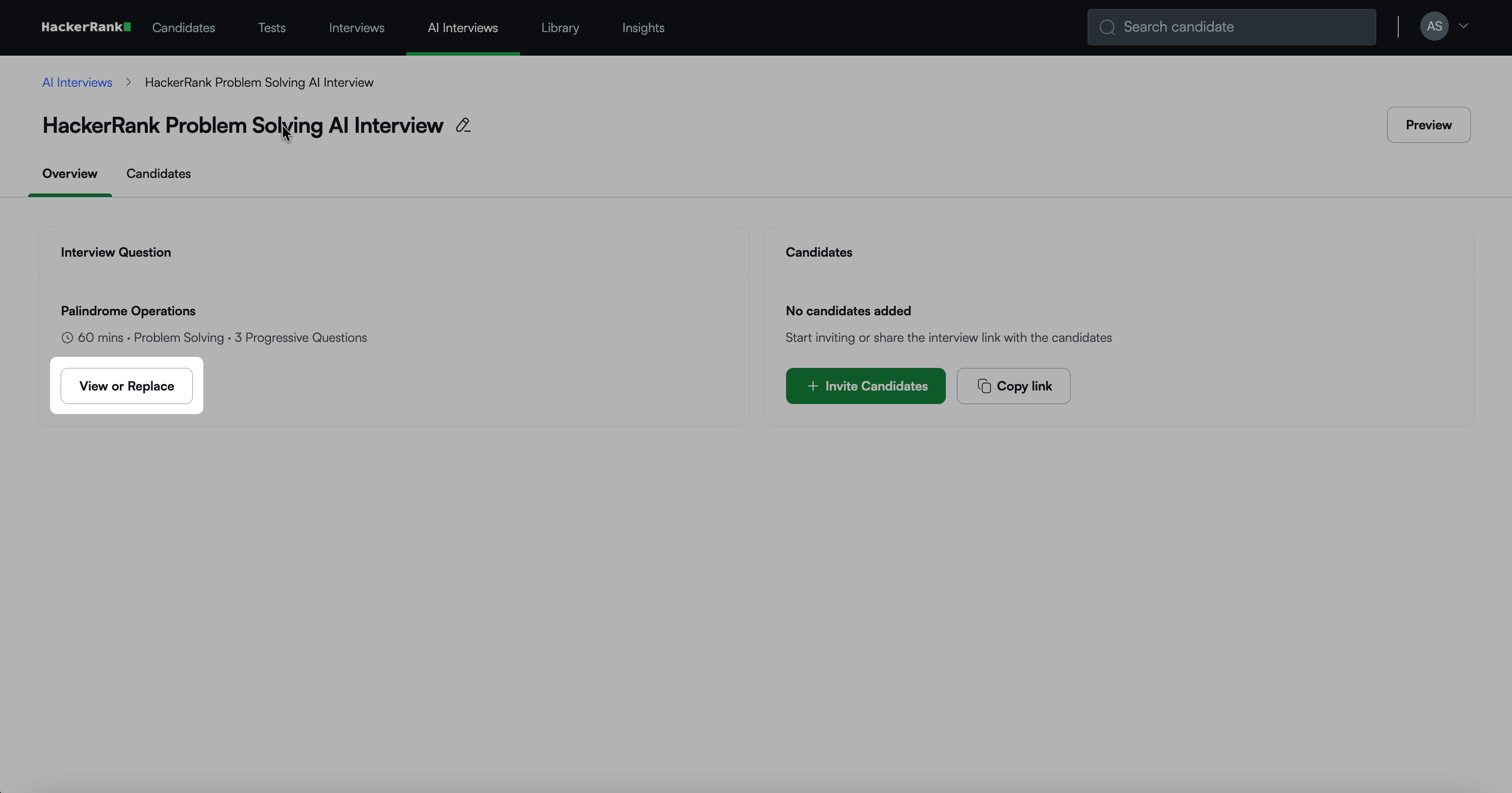Open the AS user avatar
Viewport: 1512px width, 793px height.
1434,27
